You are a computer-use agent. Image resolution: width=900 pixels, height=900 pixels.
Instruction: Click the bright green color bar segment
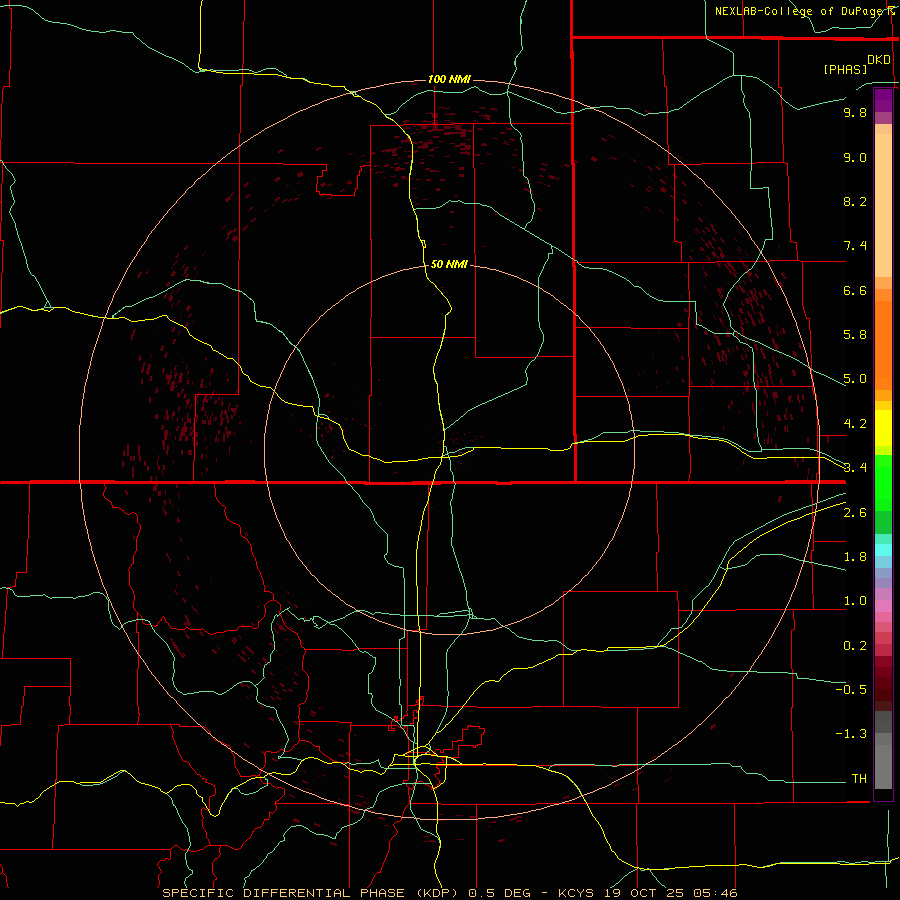[883, 483]
